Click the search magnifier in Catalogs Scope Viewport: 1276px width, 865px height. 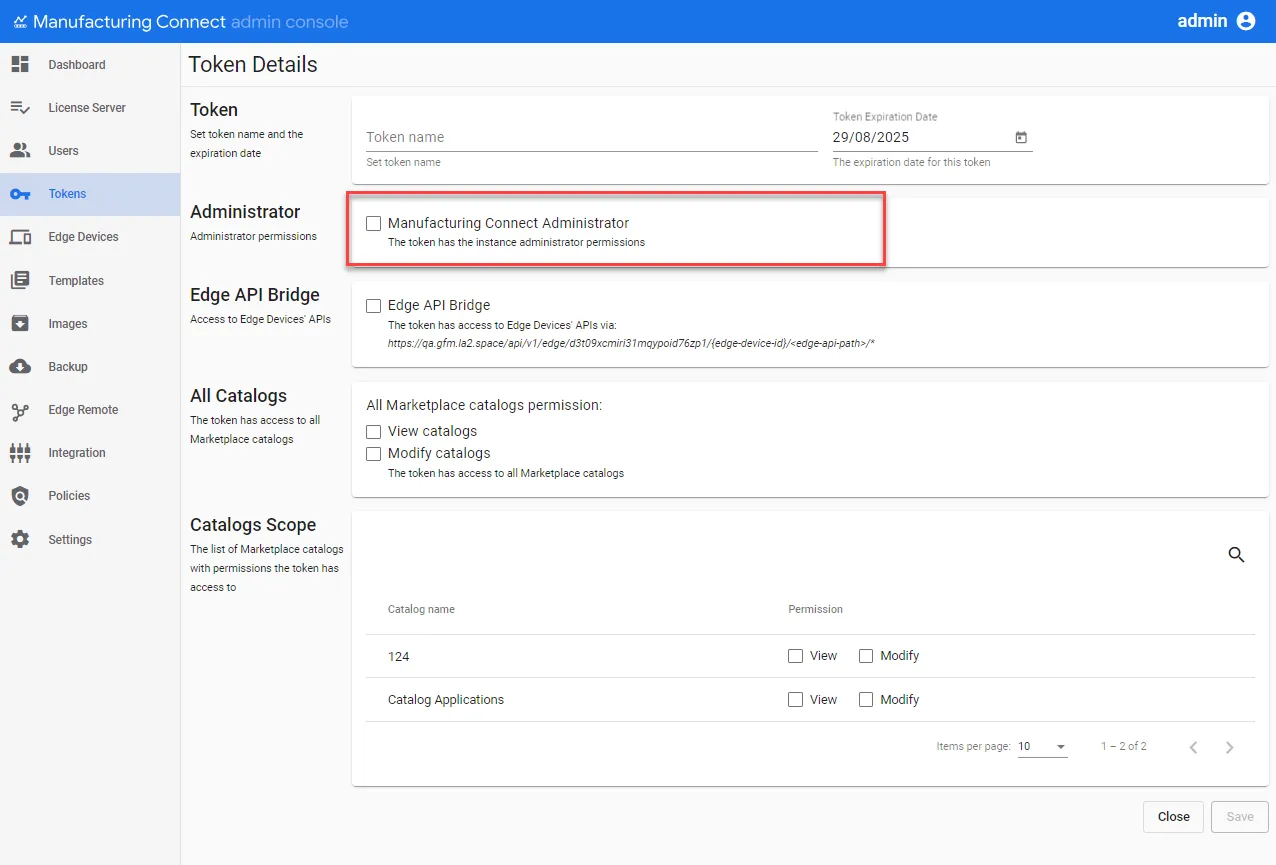tap(1236, 555)
